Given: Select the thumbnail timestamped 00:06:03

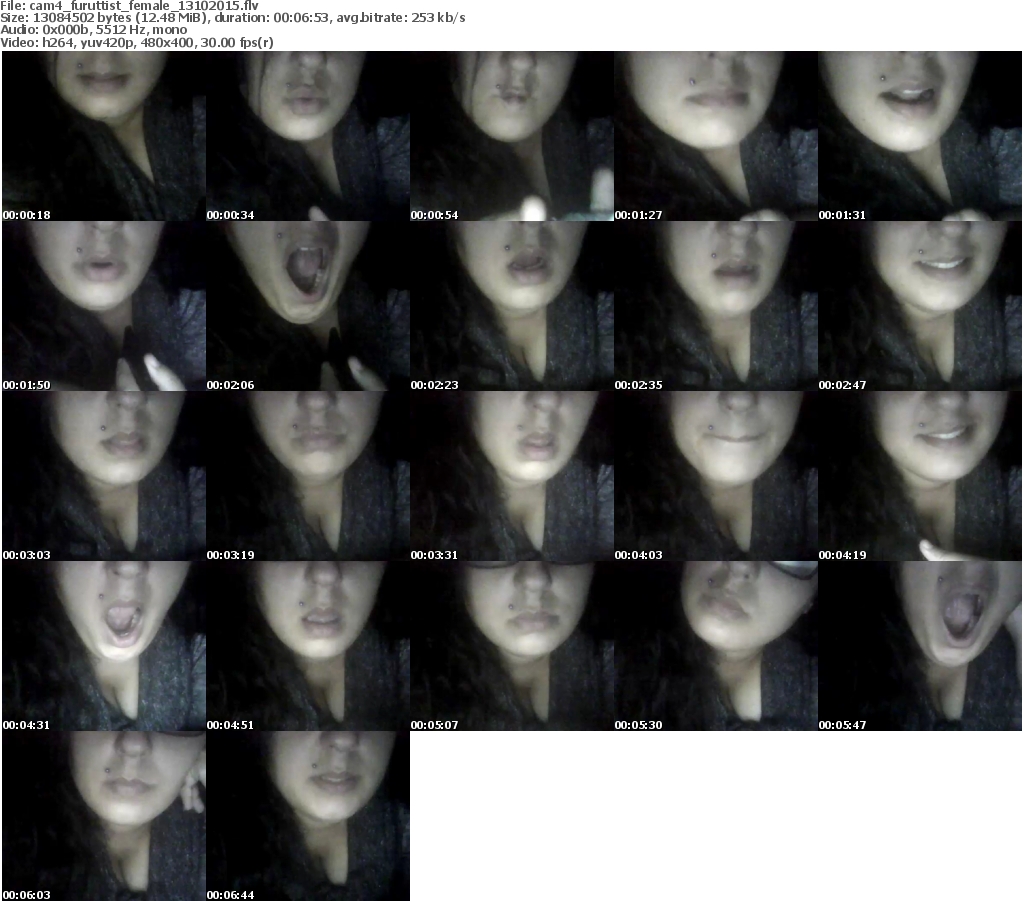Looking at the screenshot, I should (104, 816).
